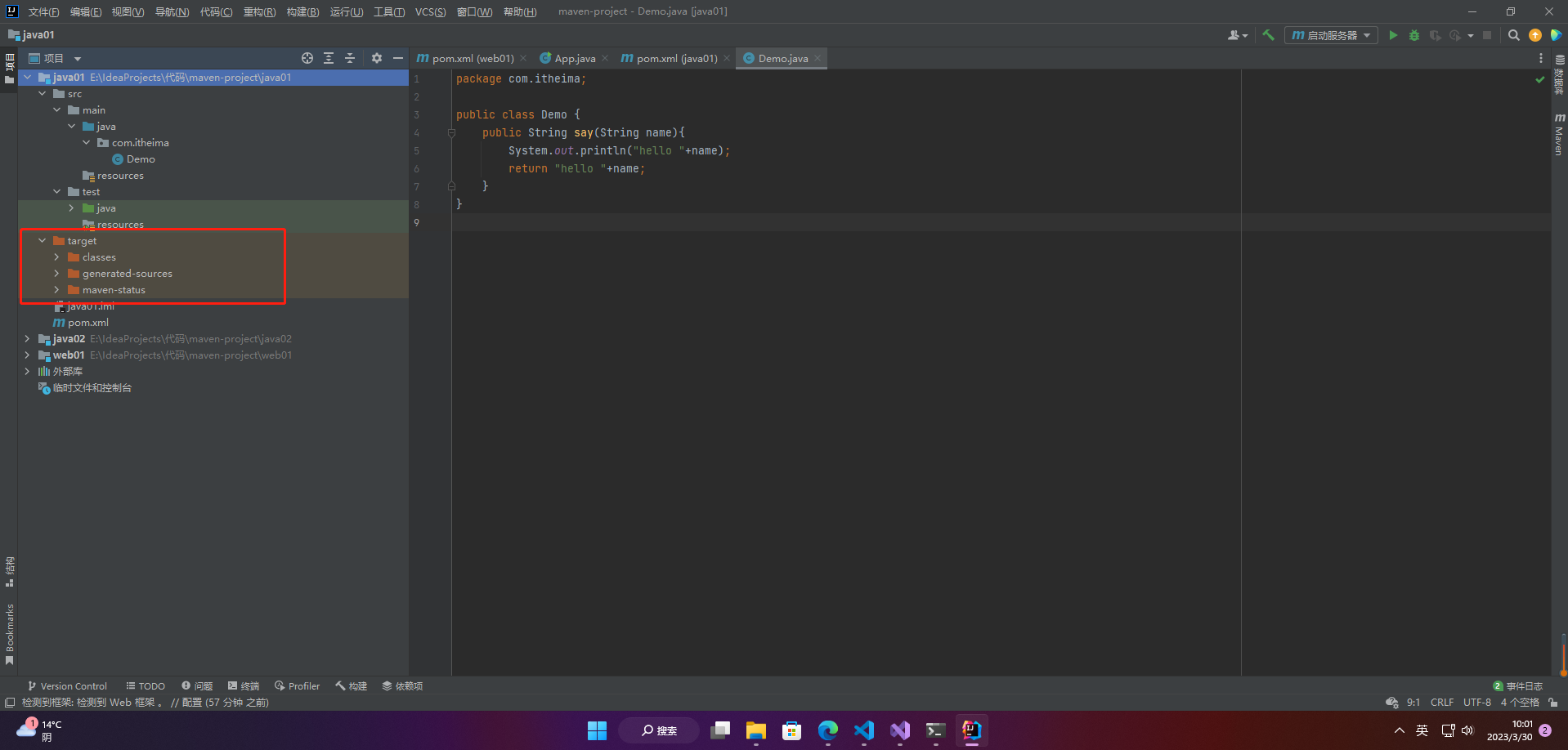Open the Structure tool window stripe
Image resolution: width=1568 pixels, height=750 pixels.
pos(10,572)
